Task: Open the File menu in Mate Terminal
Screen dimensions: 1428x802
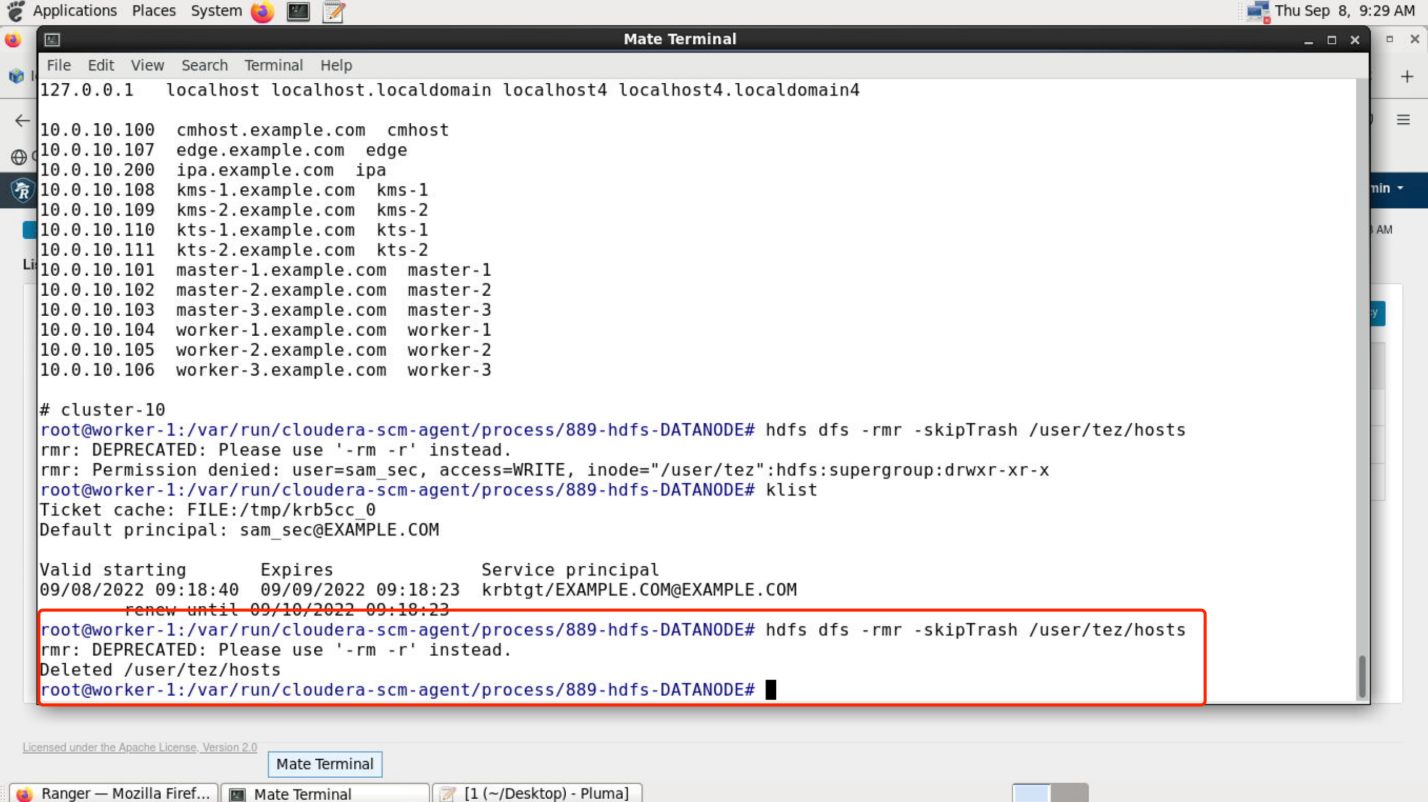Action: [59, 65]
